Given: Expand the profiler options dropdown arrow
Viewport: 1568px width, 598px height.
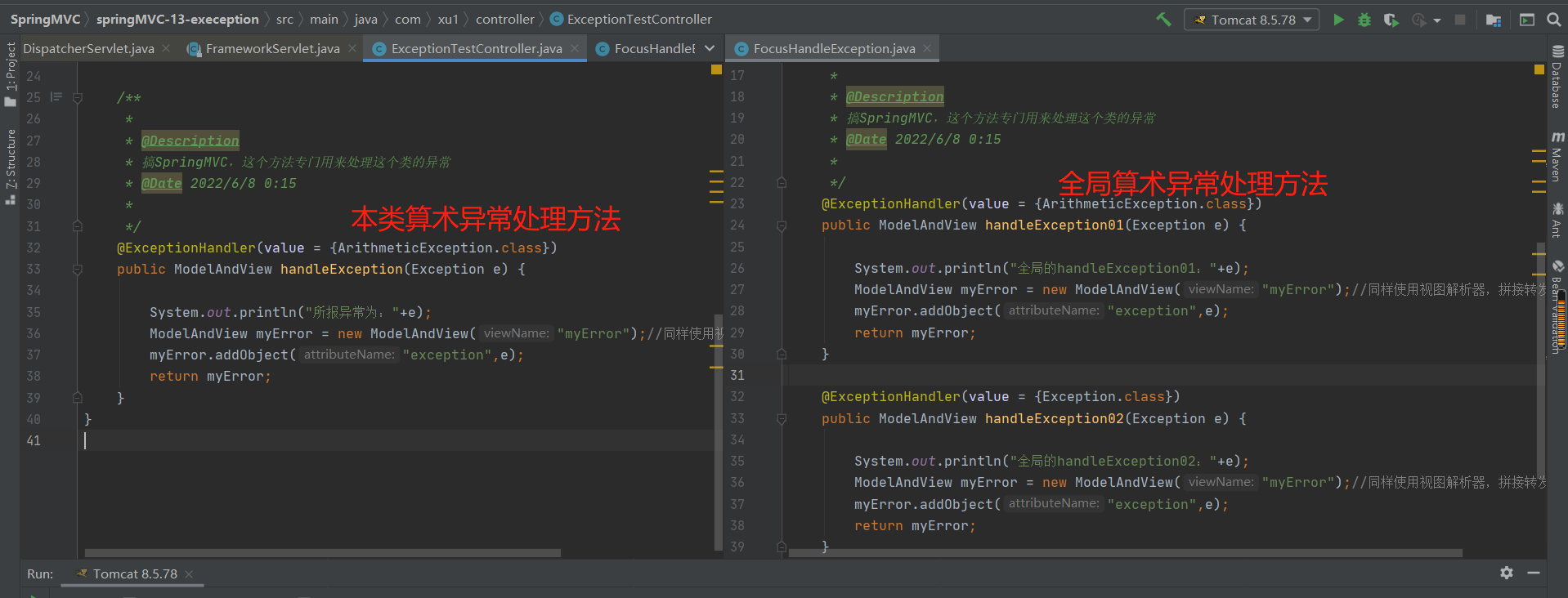Looking at the screenshot, I should [x=1437, y=20].
